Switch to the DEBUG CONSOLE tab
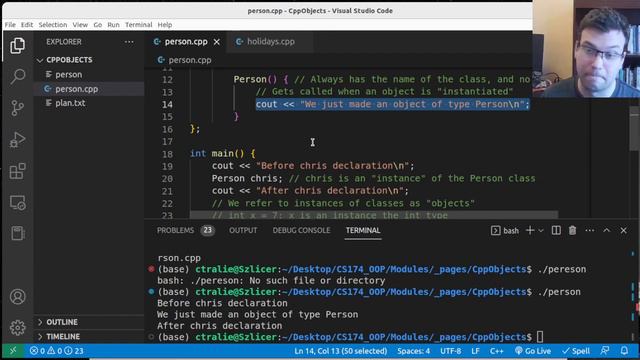 pos(301,231)
